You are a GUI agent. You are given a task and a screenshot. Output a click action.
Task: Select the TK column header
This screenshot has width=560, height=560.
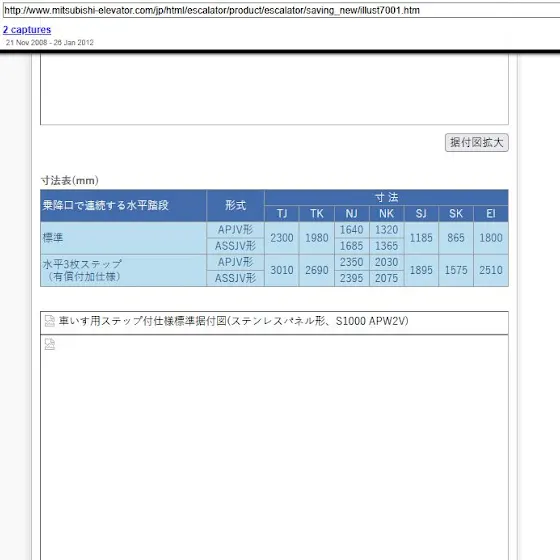pos(317,214)
